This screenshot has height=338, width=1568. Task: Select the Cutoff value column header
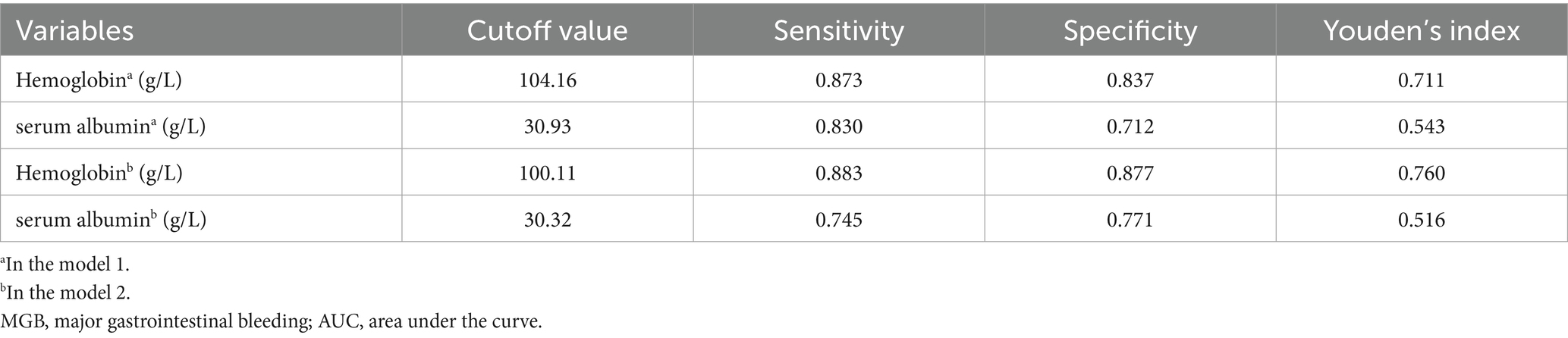pyautogui.click(x=547, y=30)
